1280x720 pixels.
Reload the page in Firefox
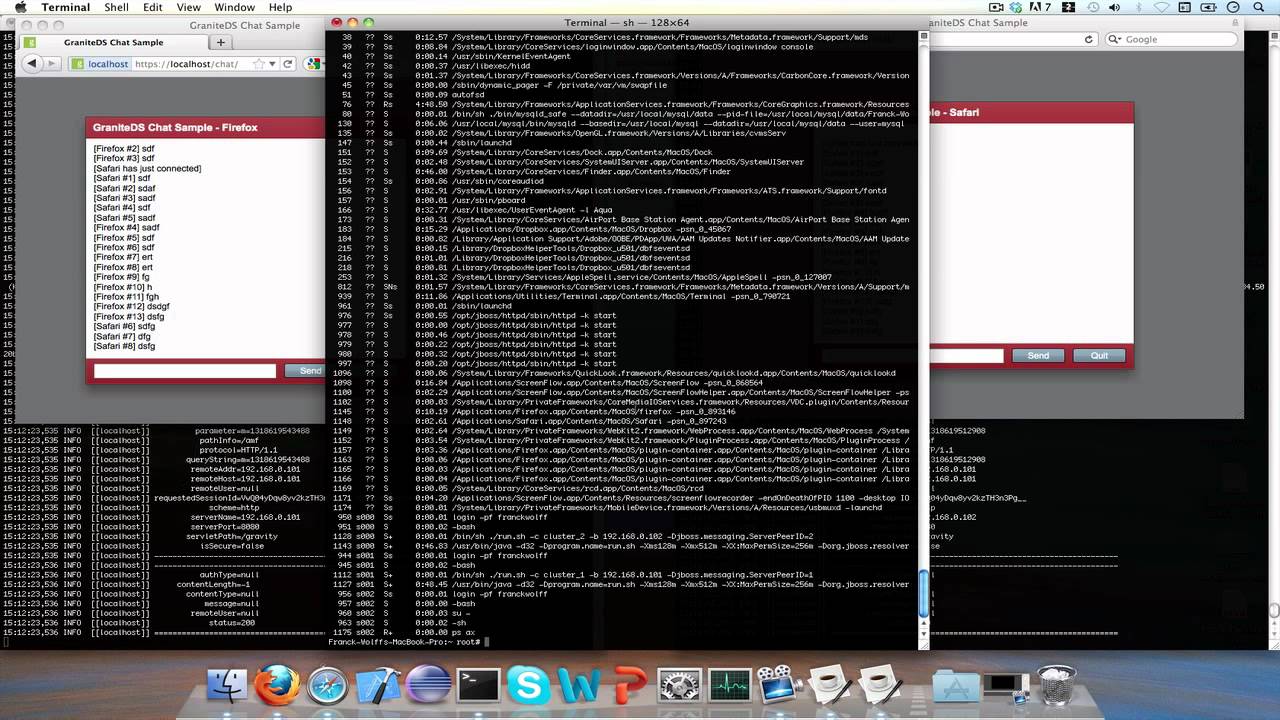coord(290,64)
